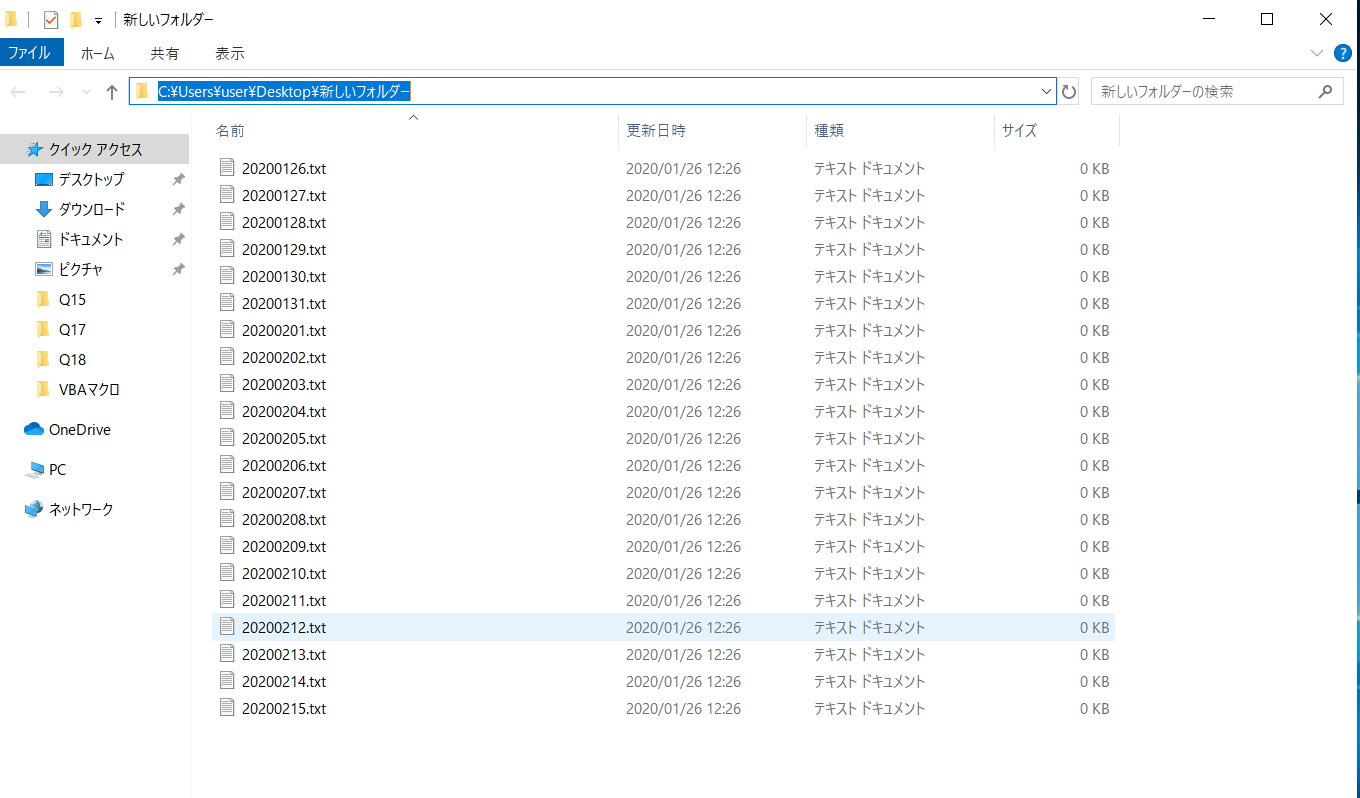The image size is (1360, 798).
Task: Open the recent locations dropdown arrow
Action: (x=85, y=92)
